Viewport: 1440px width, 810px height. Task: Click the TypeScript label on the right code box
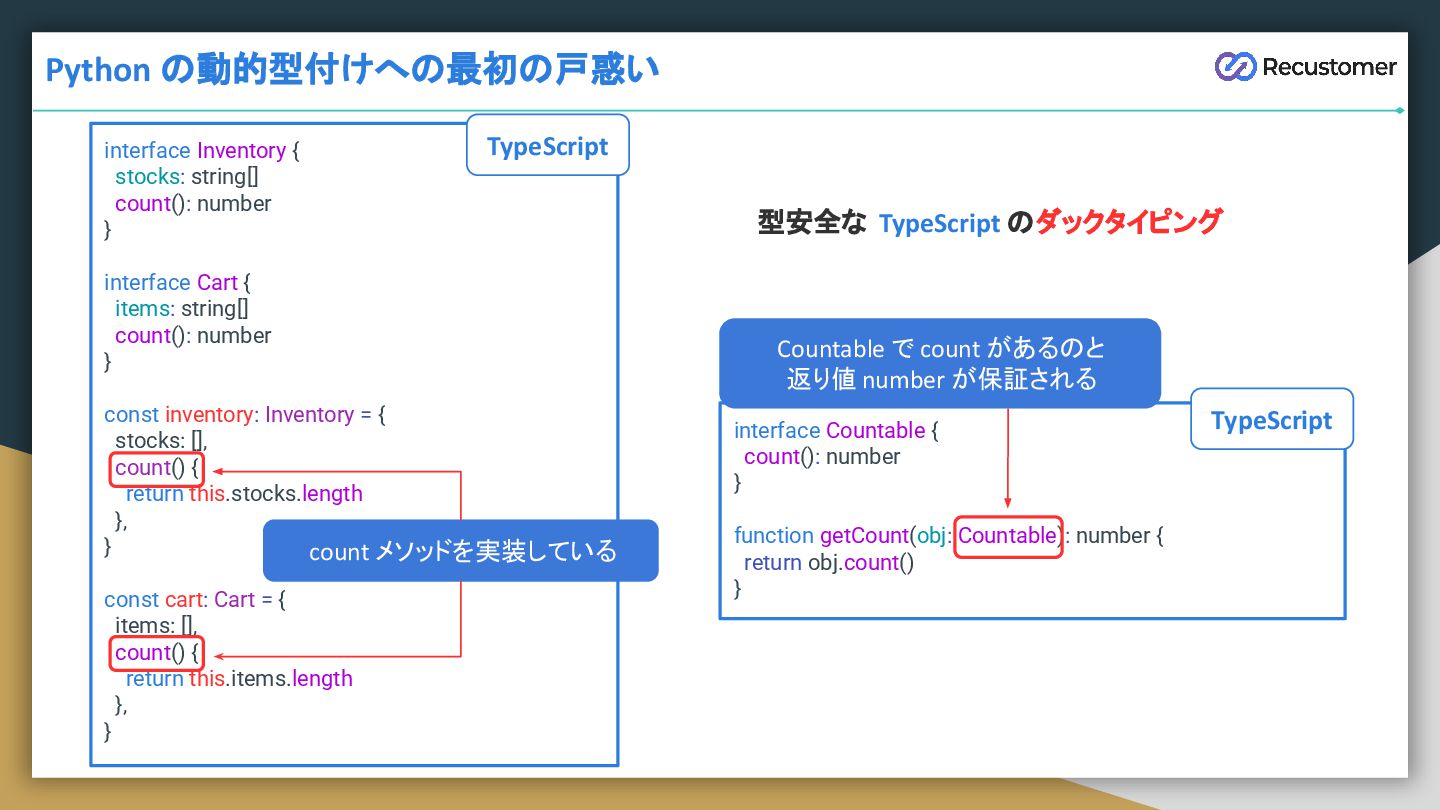tap(1271, 420)
